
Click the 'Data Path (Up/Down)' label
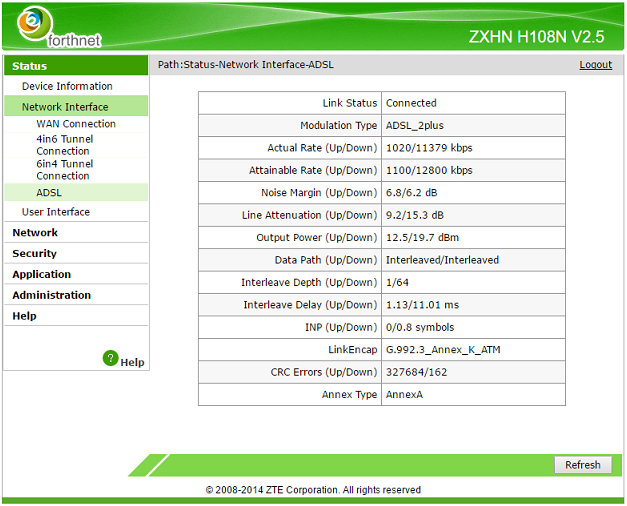tap(326, 260)
